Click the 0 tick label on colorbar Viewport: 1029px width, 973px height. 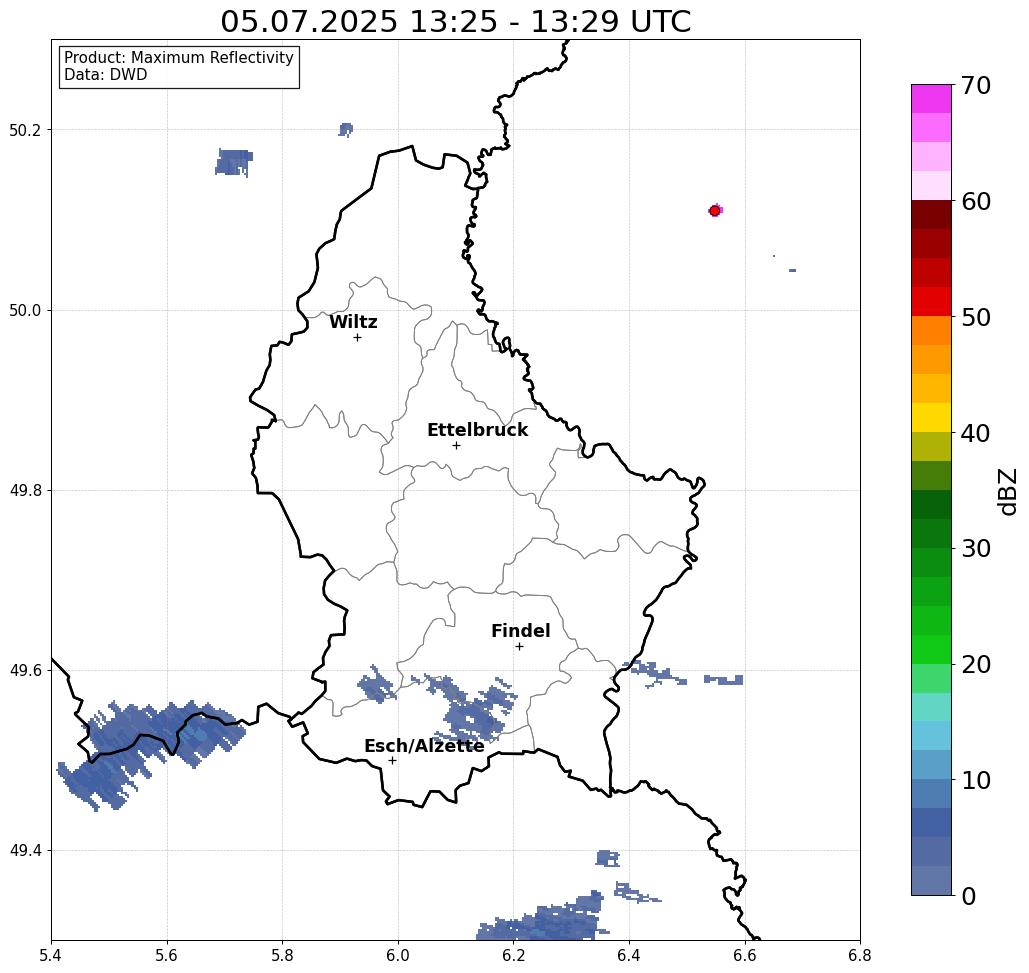[x=969, y=896]
